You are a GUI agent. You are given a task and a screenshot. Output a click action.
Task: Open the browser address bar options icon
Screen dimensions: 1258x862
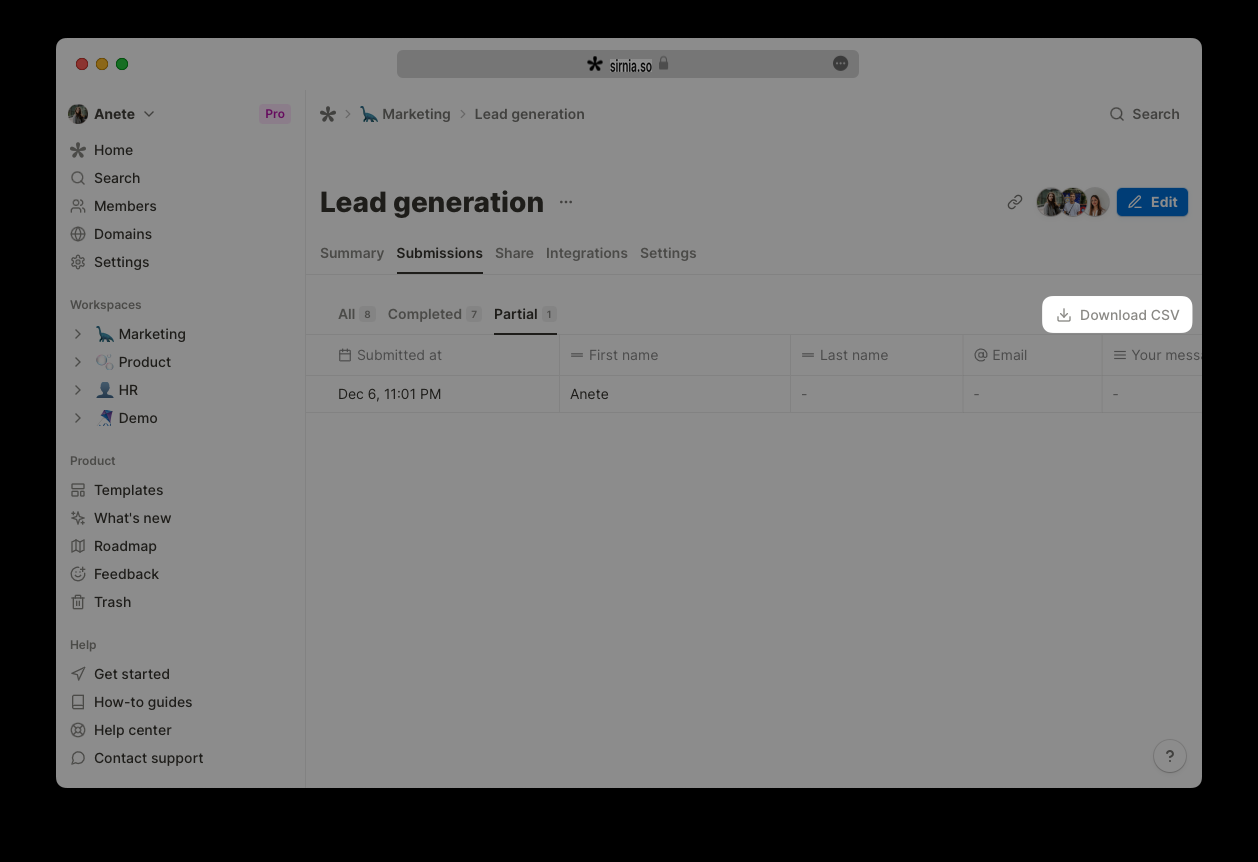(x=841, y=64)
